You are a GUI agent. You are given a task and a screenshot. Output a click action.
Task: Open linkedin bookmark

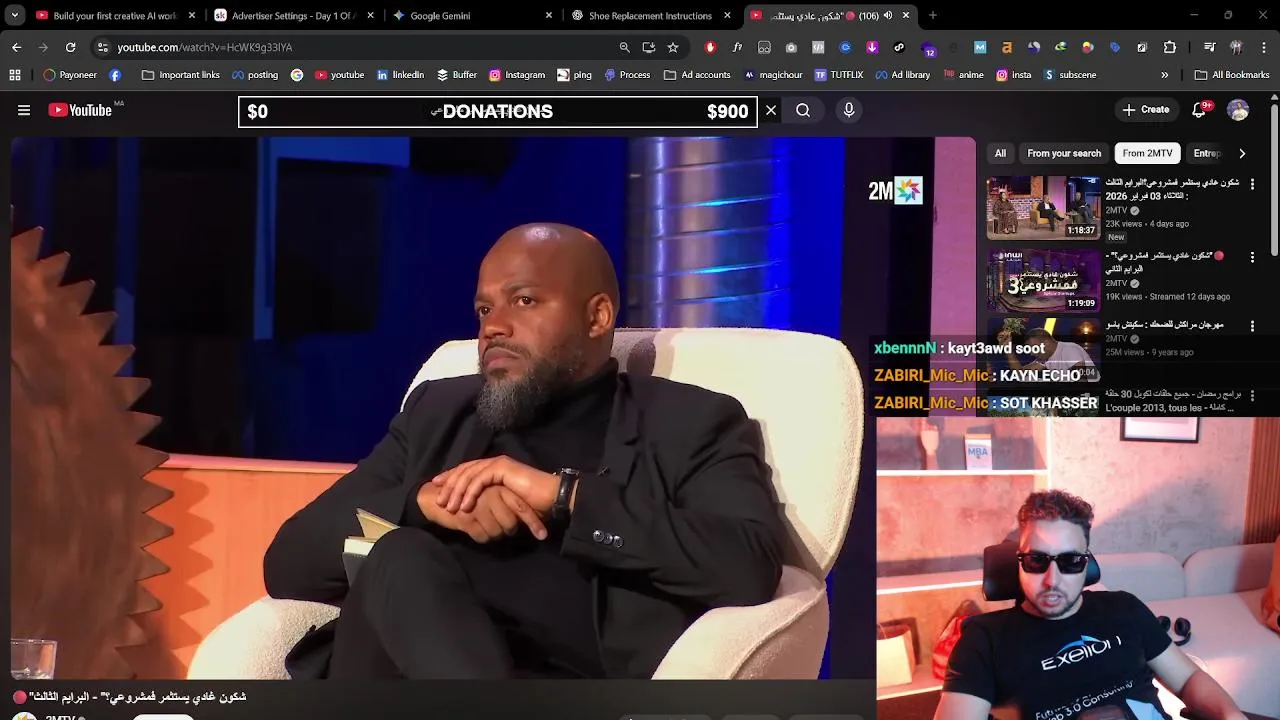(400, 75)
